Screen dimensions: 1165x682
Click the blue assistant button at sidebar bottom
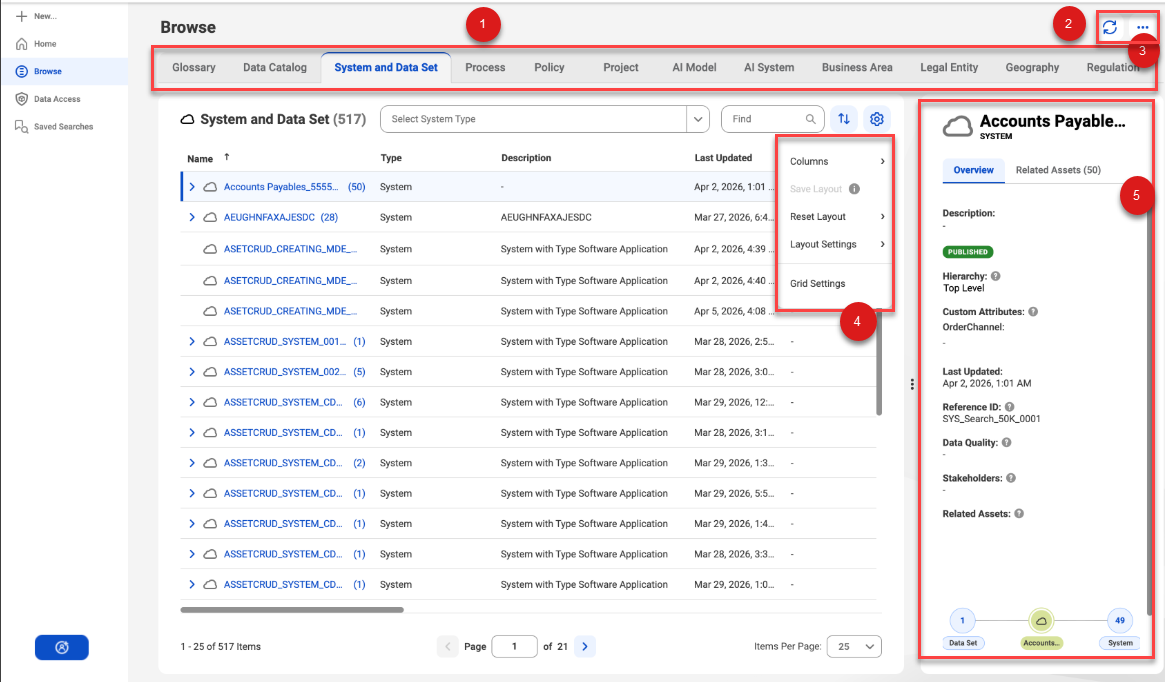click(62, 647)
